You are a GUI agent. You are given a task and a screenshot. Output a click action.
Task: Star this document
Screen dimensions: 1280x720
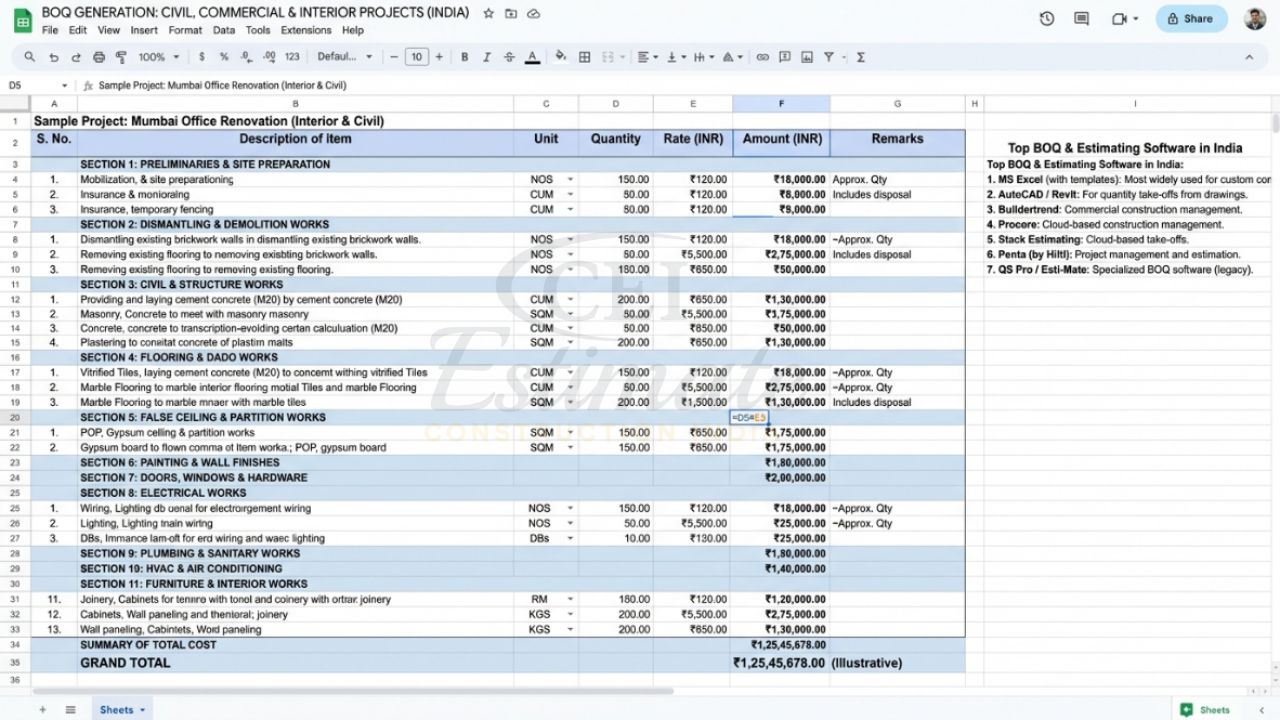coord(488,13)
